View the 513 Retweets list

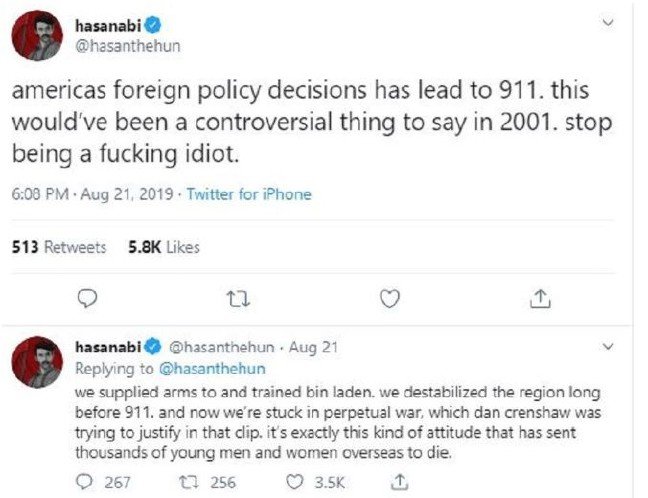pyautogui.click(x=59, y=246)
